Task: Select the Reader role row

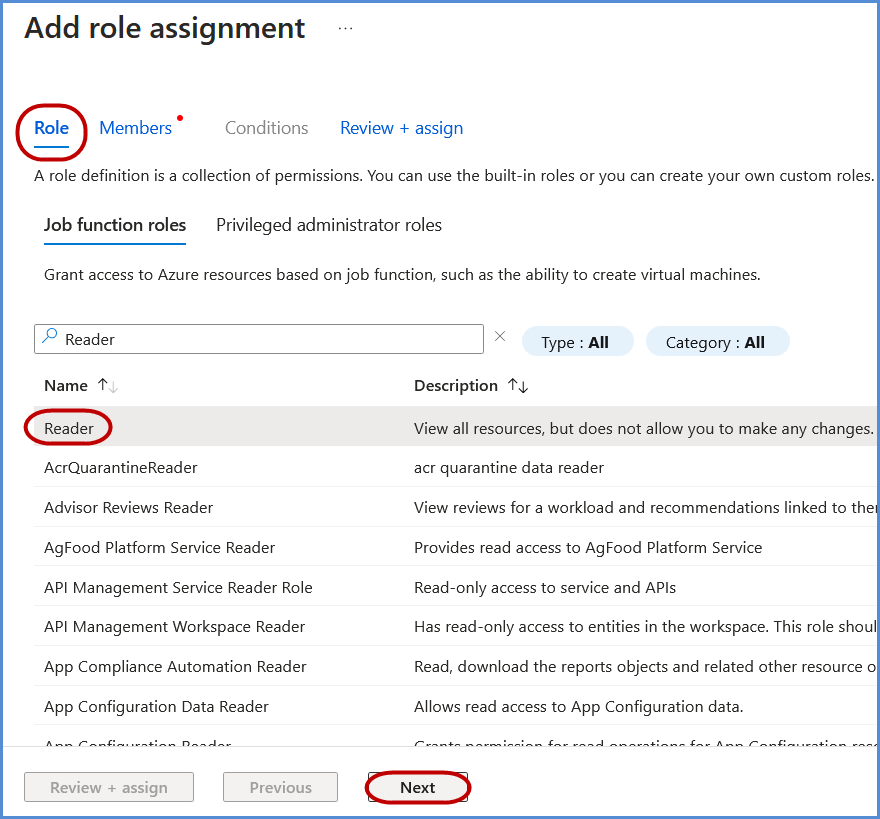Action: (x=69, y=428)
